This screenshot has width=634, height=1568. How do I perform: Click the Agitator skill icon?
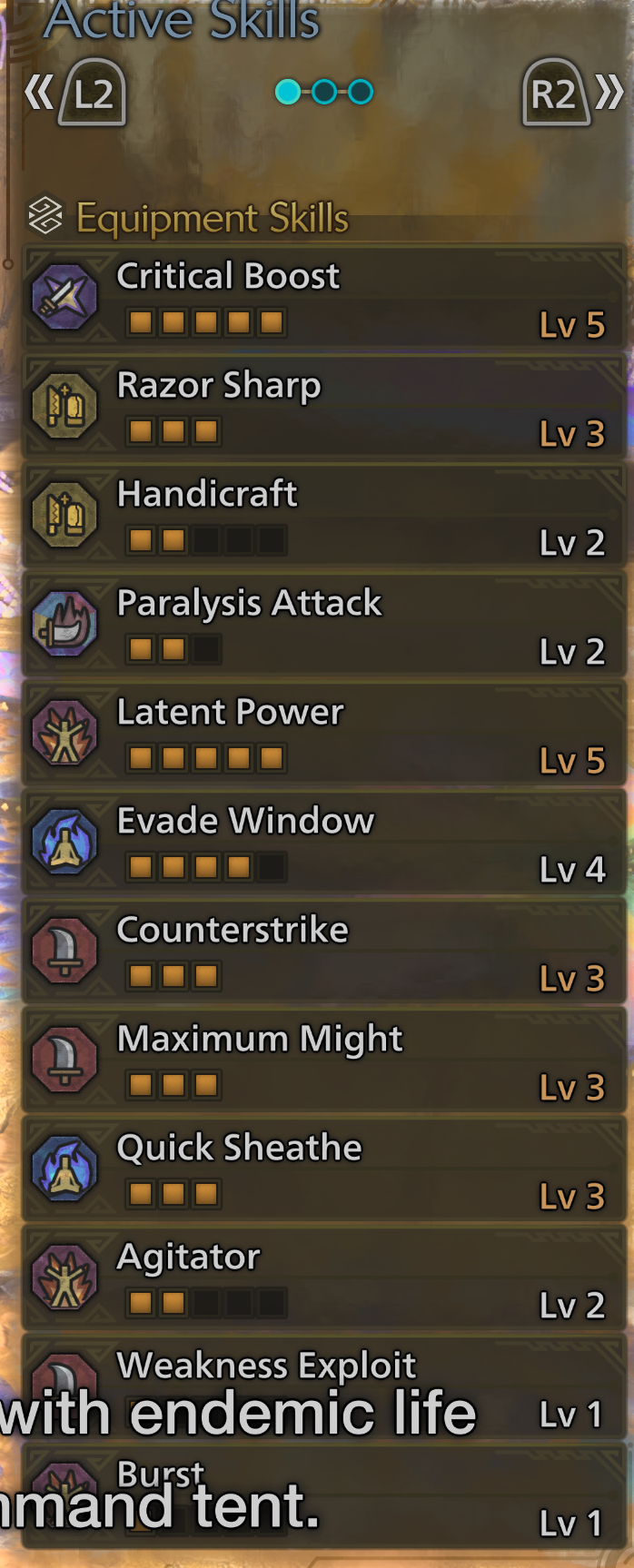(x=64, y=1277)
